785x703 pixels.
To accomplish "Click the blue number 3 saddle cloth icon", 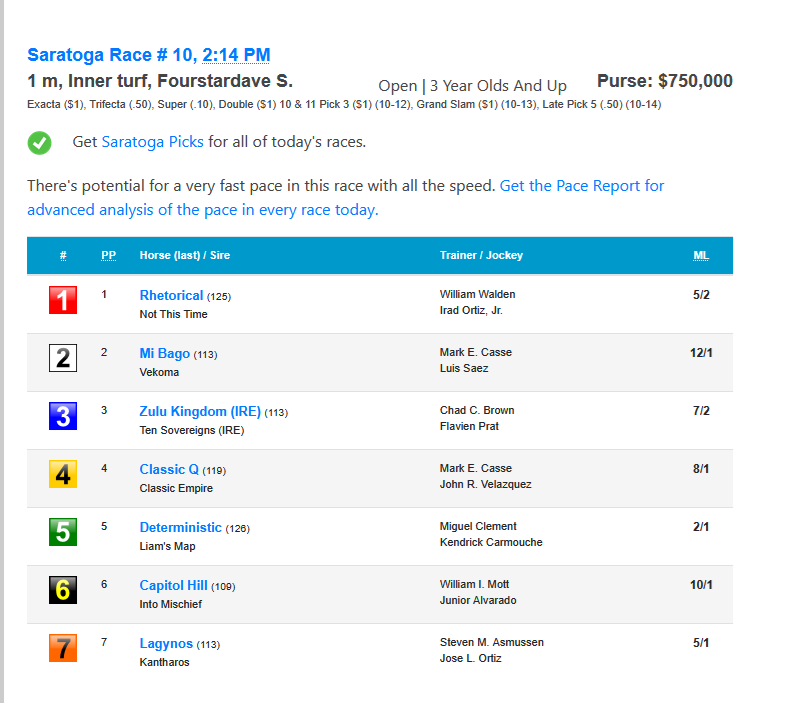I will [x=63, y=416].
